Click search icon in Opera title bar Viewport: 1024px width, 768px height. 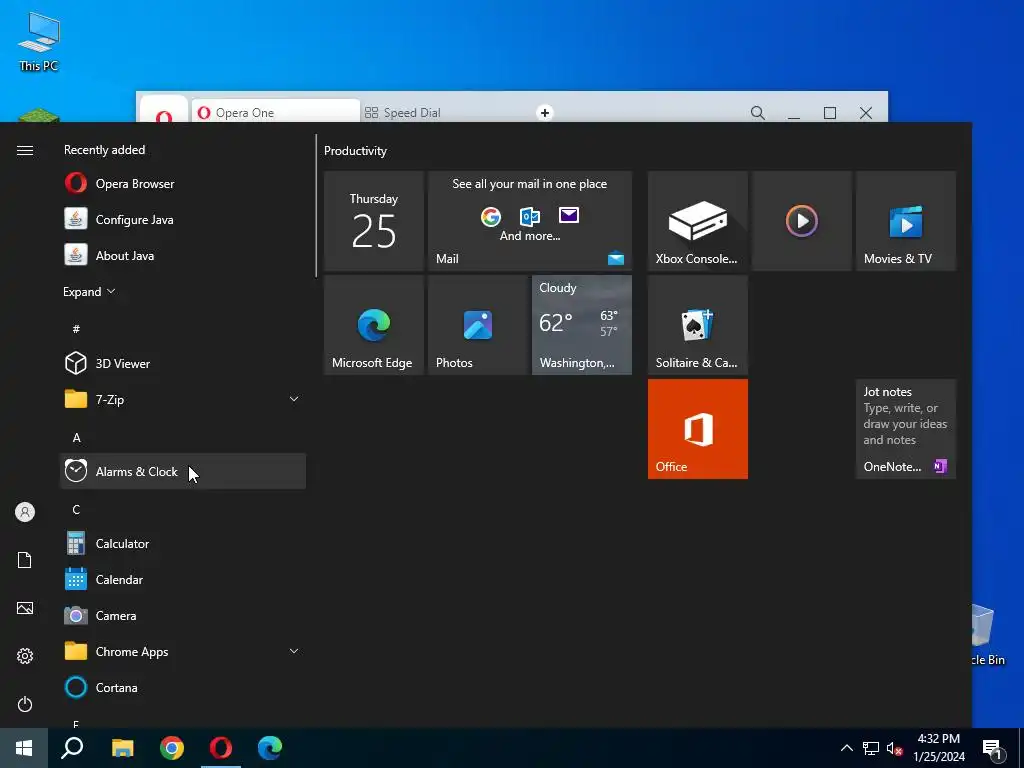[758, 112]
